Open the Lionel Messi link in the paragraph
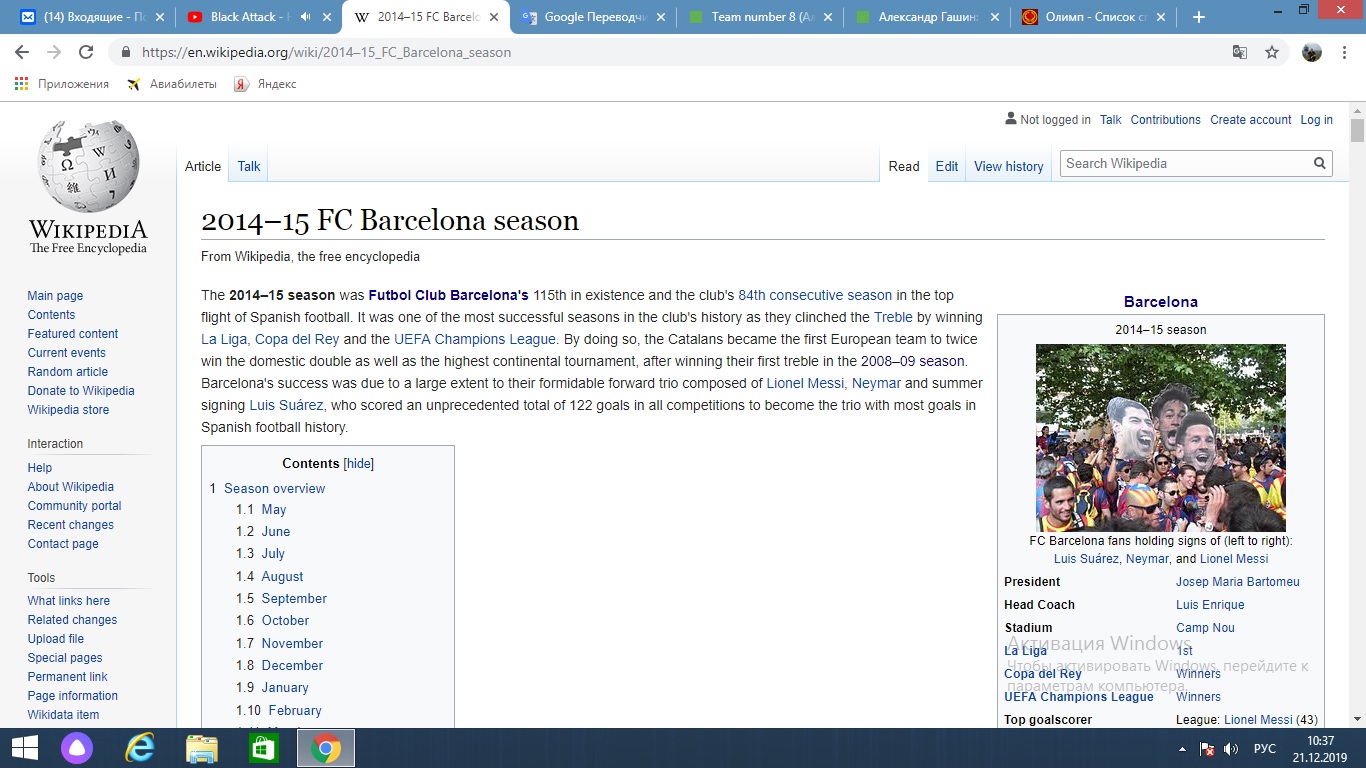Viewport: 1366px width, 768px height. [805, 383]
